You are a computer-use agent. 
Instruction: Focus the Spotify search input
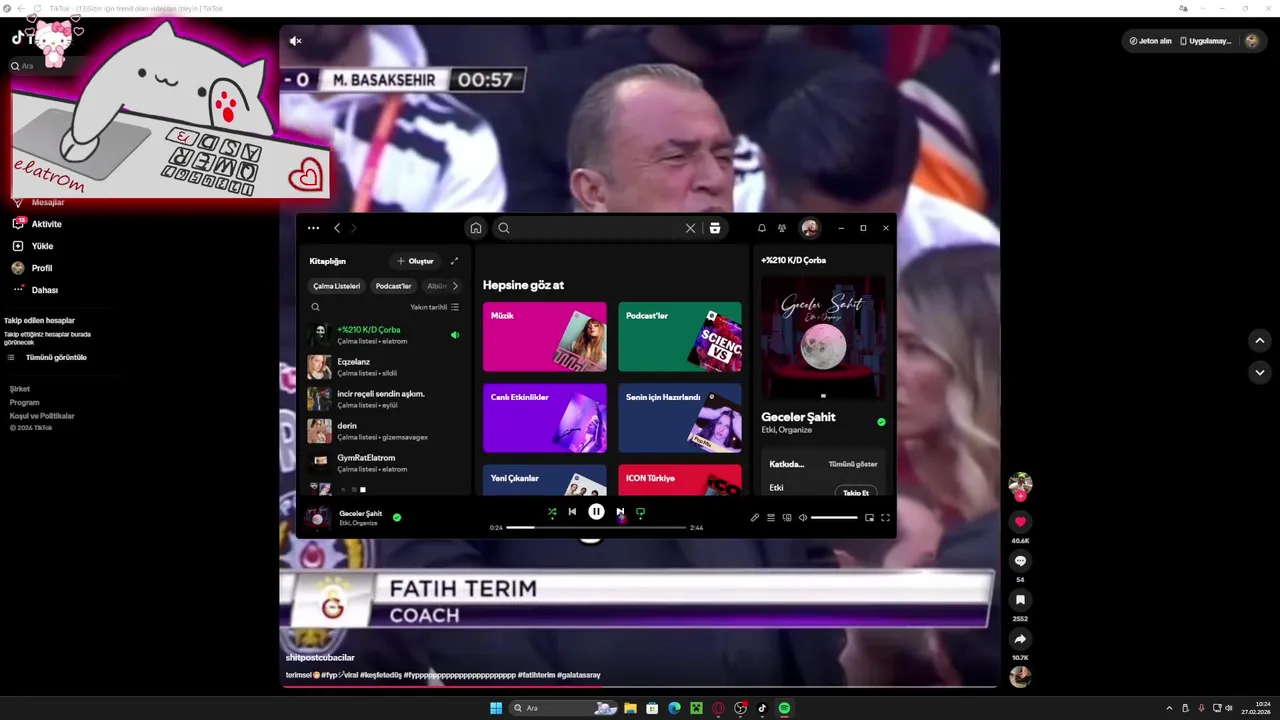(596, 228)
